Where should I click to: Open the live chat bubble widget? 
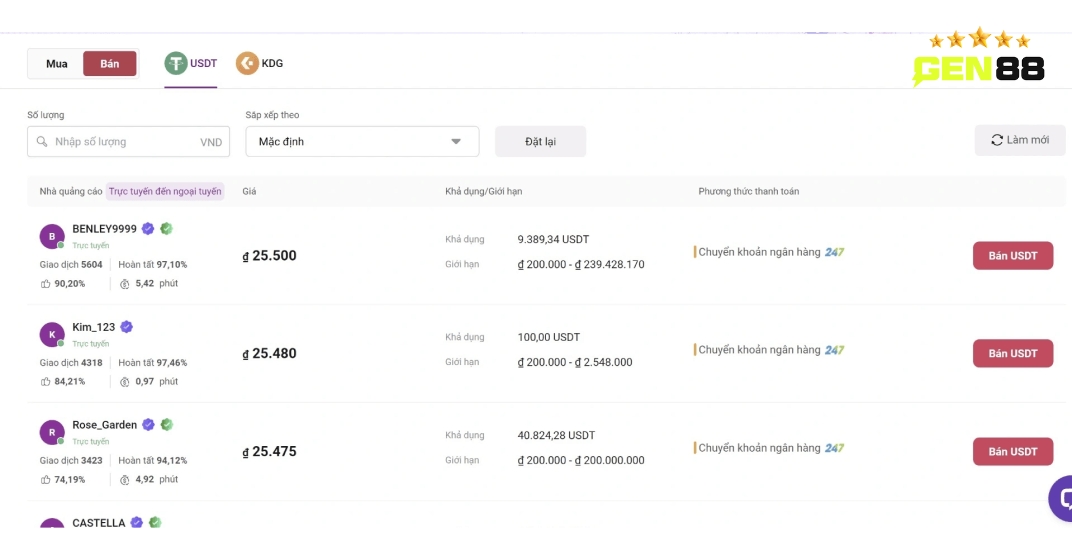coord(1062,498)
